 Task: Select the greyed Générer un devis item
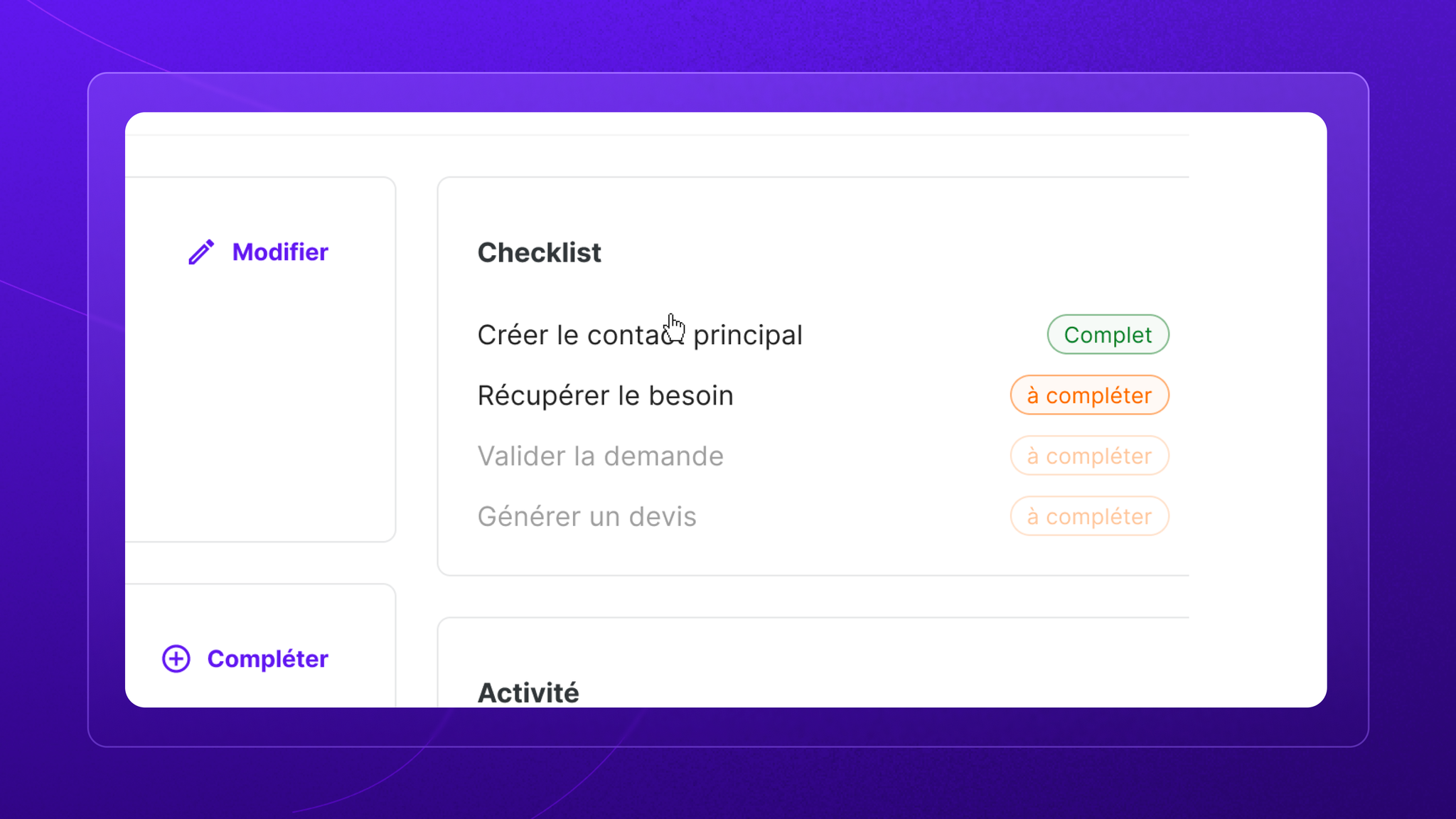587,516
